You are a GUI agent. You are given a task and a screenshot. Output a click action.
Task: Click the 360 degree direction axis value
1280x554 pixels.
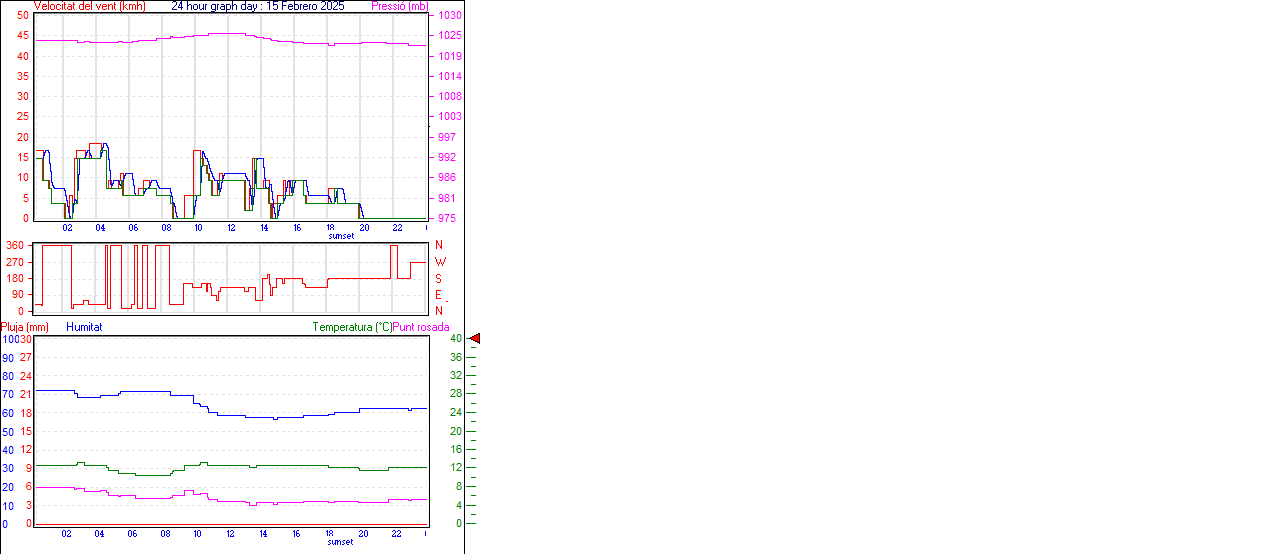click(x=14, y=246)
